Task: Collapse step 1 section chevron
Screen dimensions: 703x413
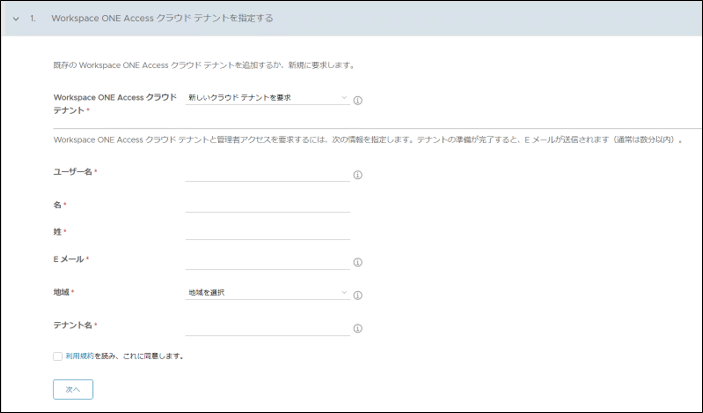Action: (x=16, y=19)
